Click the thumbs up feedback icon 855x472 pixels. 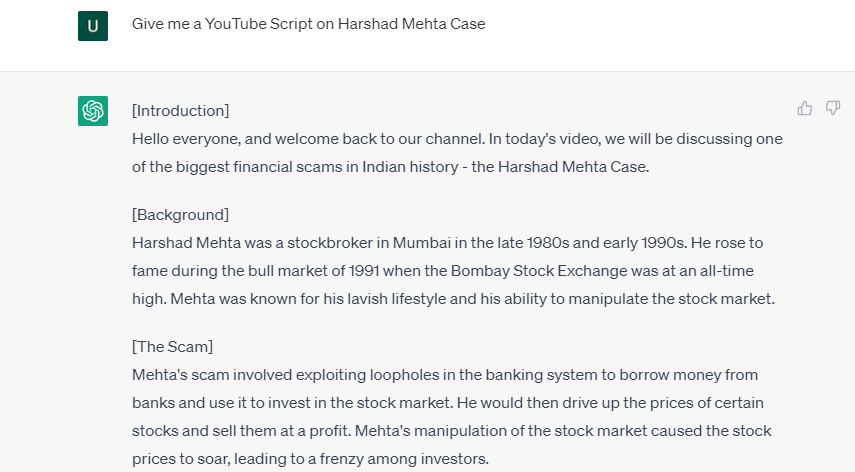(805, 109)
